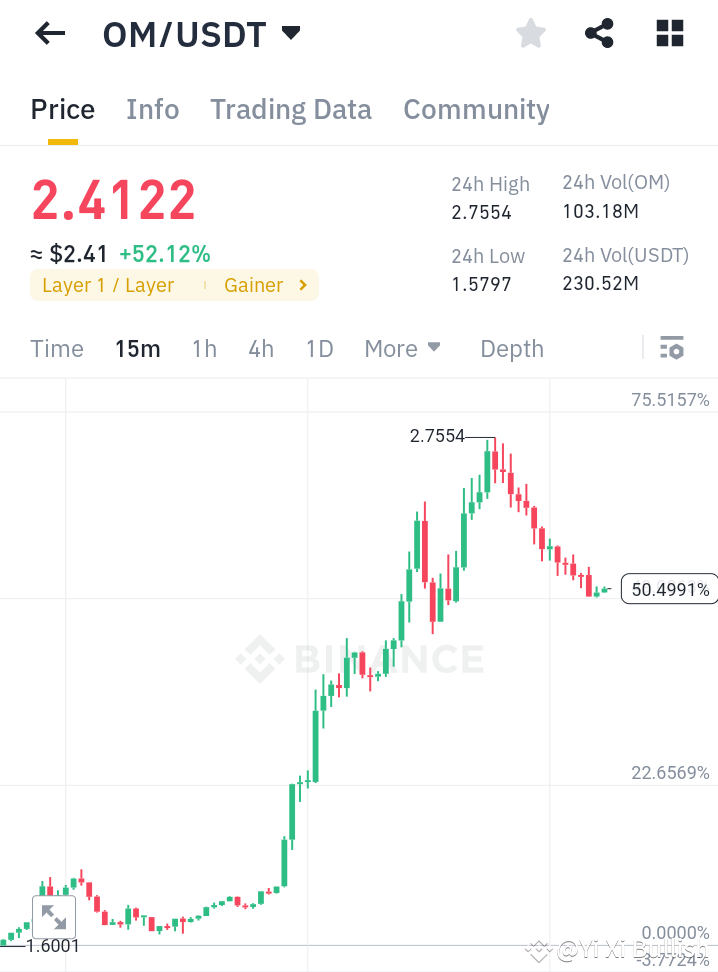The height and width of the screenshot is (972, 718).
Task: Open sharing options via the share icon
Action: tap(599, 33)
